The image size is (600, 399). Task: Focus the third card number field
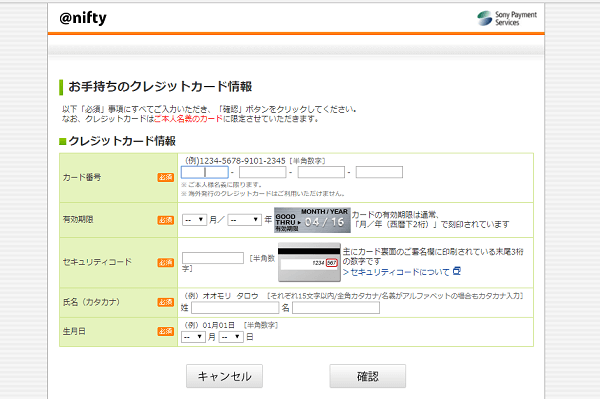tap(321, 172)
